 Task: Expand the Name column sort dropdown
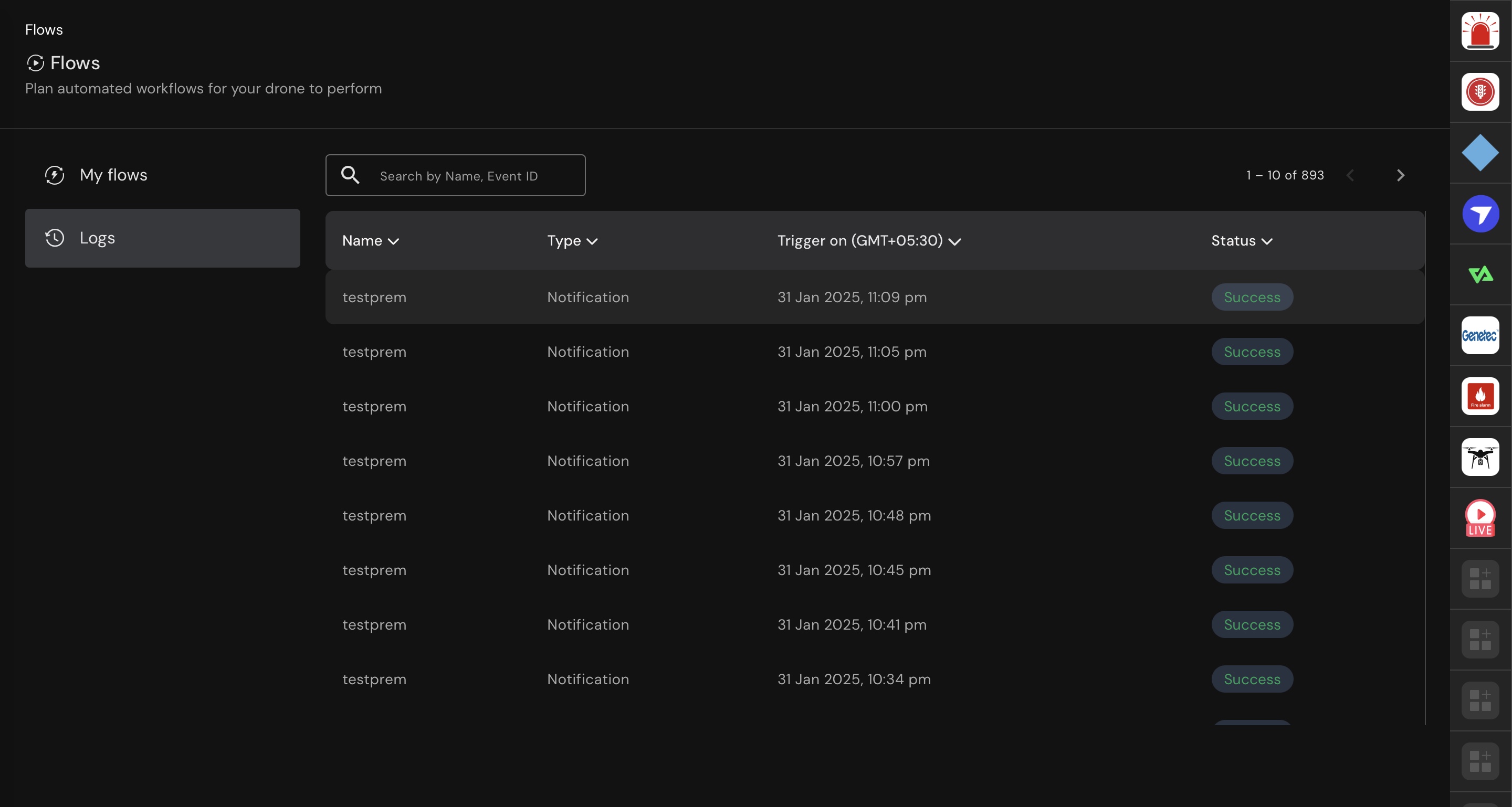pyautogui.click(x=370, y=241)
